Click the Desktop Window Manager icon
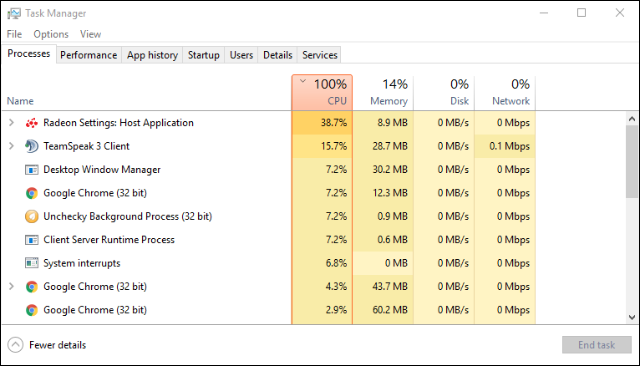 pyautogui.click(x=31, y=170)
